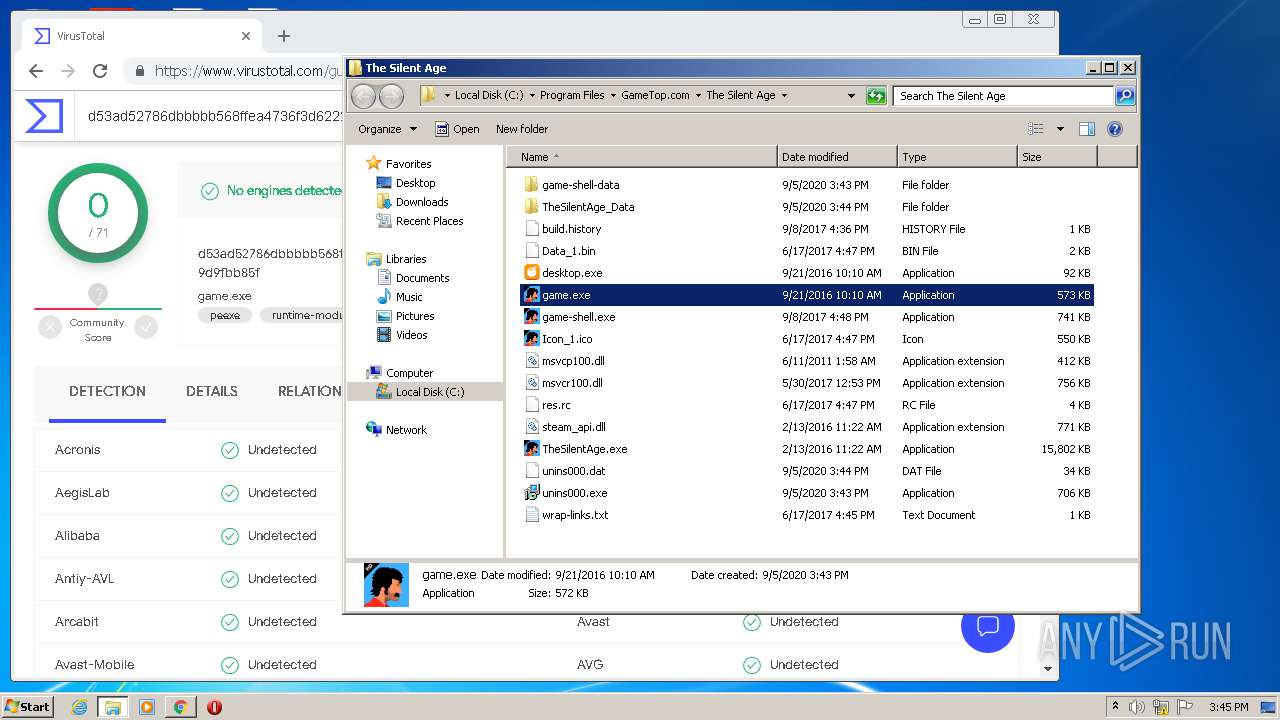Image resolution: width=1280 pixels, height=720 pixels.
Task: Switch to Chrome from the taskbar
Action: click(x=180, y=707)
